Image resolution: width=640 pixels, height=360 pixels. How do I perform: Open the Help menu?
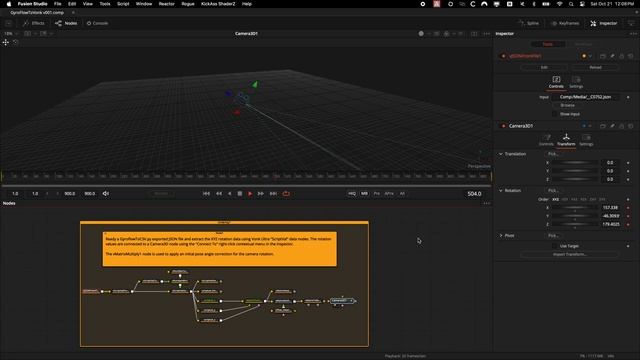(x=247, y=4)
